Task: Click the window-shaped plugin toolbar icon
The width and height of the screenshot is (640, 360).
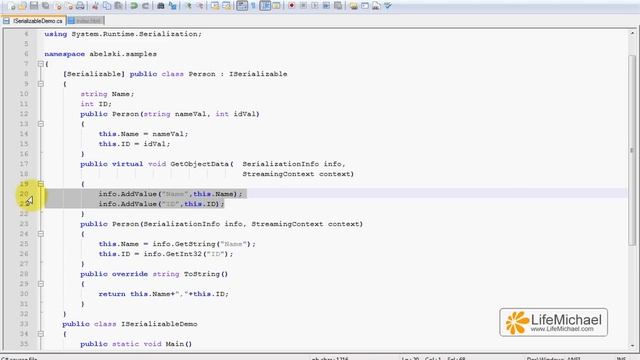Action: [x=365, y=6]
